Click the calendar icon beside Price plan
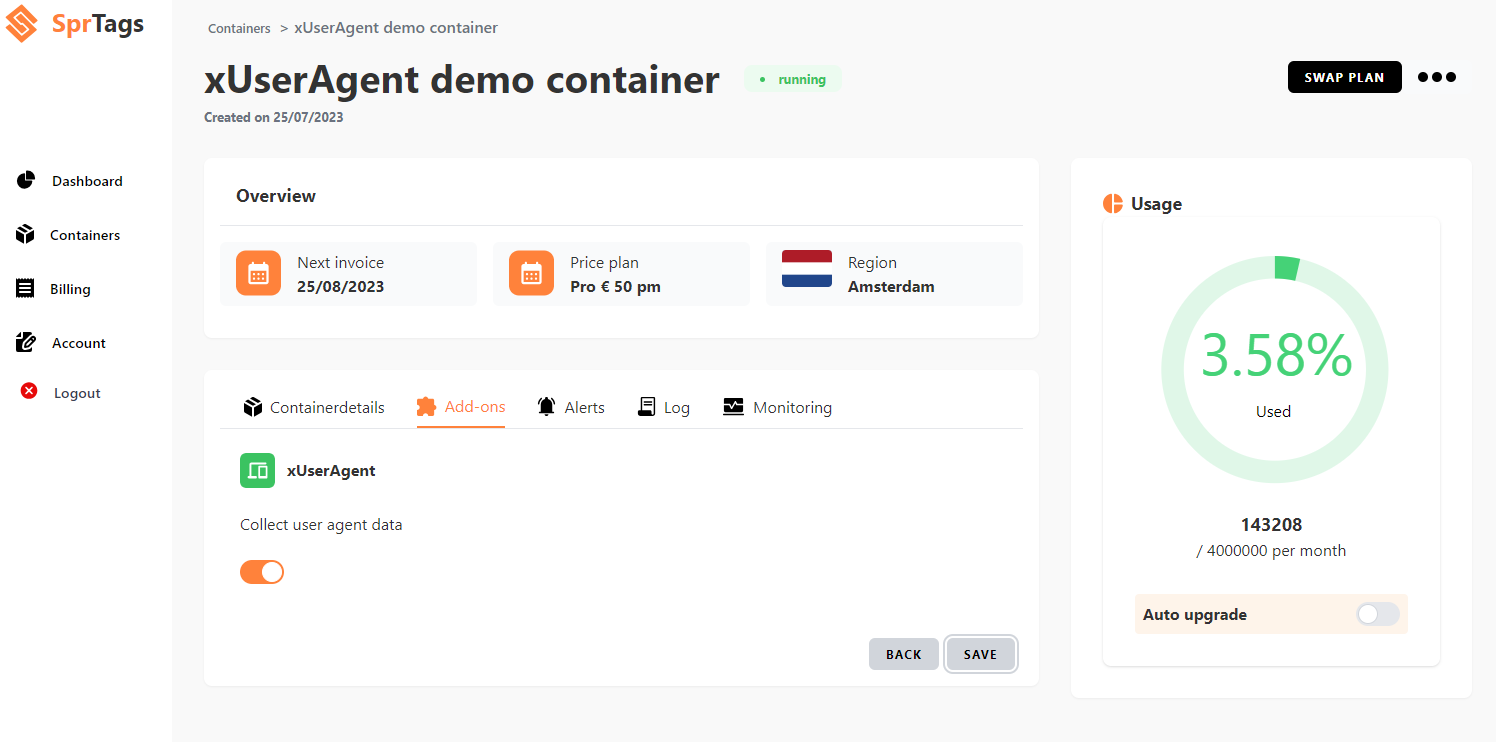 tap(531, 273)
